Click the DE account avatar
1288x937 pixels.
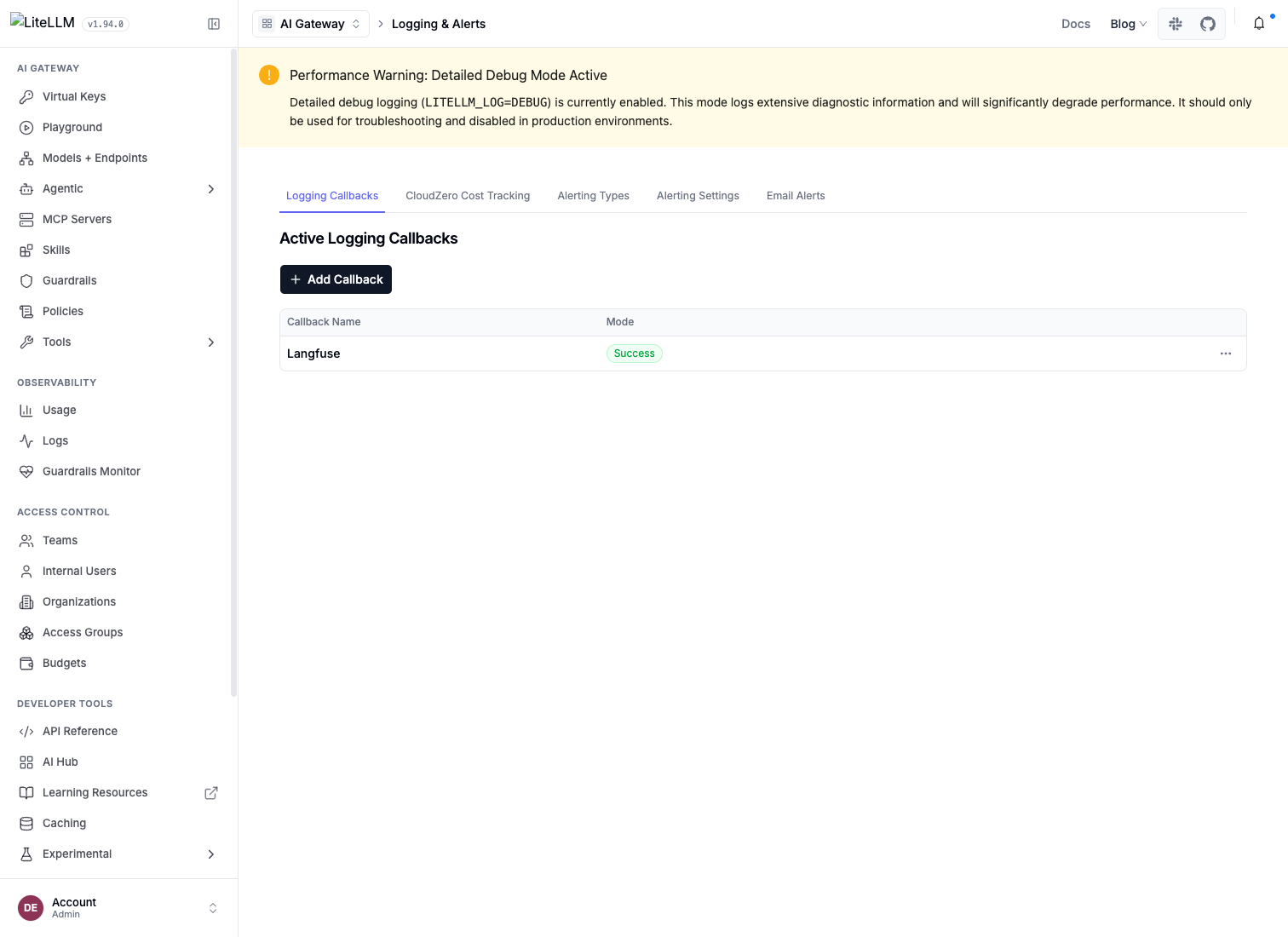click(x=31, y=908)
